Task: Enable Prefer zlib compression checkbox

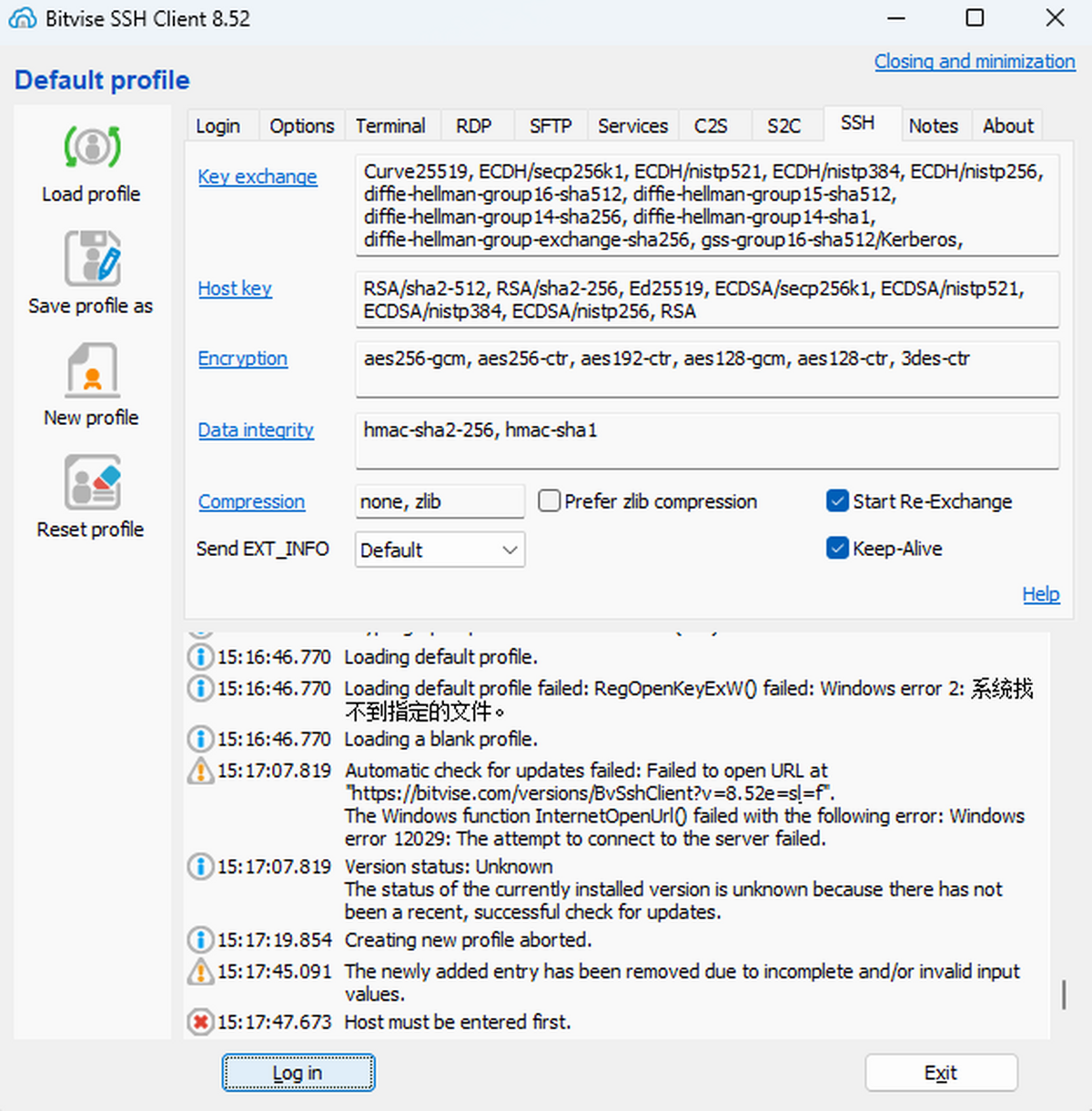Action: (549, 501)
